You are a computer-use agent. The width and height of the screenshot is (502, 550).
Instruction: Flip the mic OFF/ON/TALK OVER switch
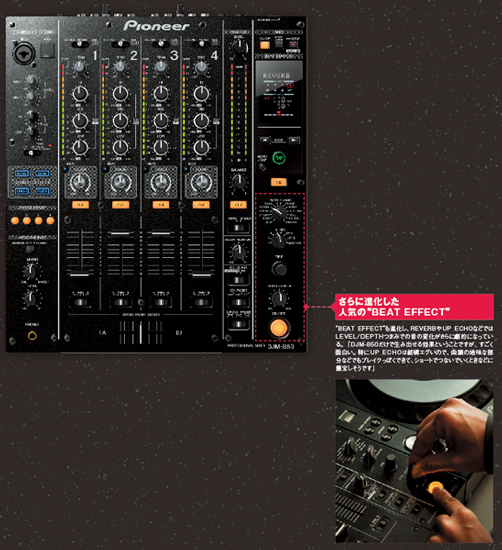(x=32, y=153)
